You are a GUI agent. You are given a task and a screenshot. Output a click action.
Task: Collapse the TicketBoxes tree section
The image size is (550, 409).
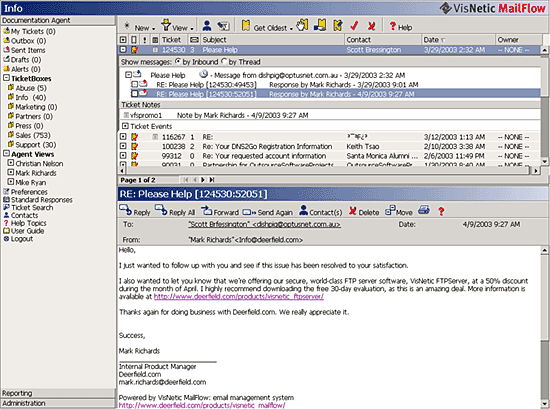[6, 78]
